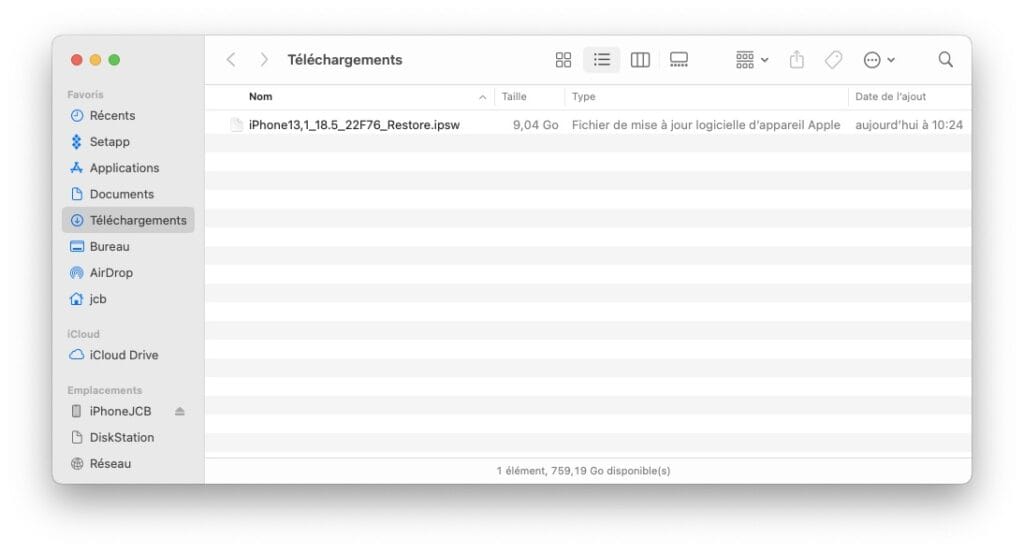Viewport: 1024px width, 553px height.
Task: Switch to icon grid view
Action: (563, 60)
